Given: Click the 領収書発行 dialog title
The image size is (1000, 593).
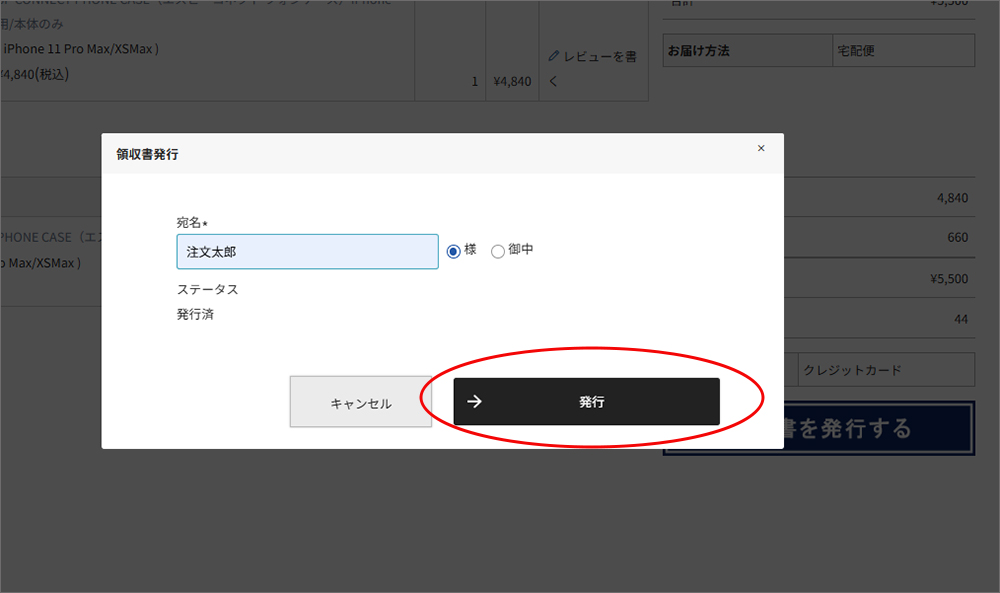Looking at the screenshot, I should [x=147, y=154].
